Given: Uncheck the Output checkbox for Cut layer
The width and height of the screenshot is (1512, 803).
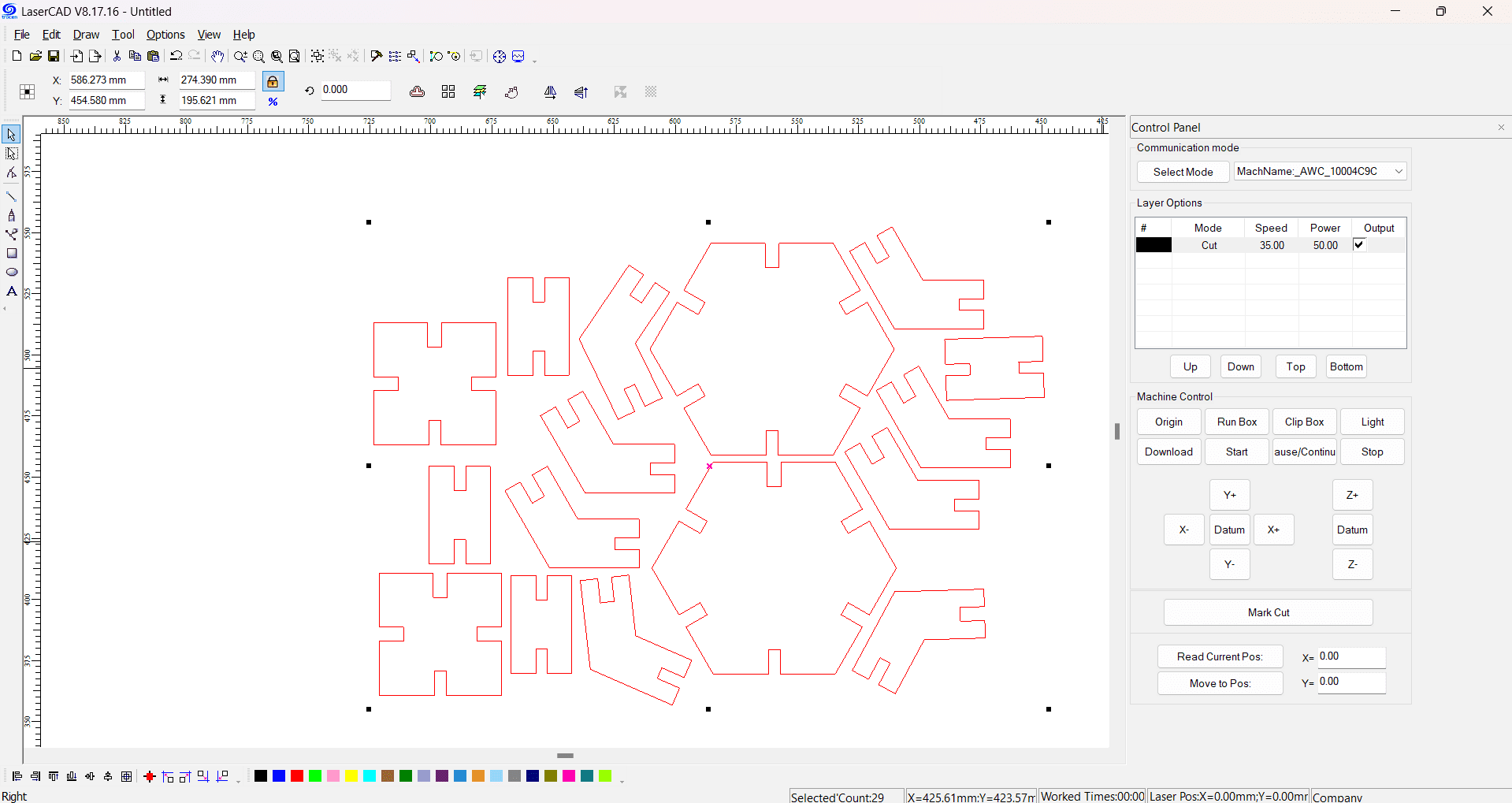Looking at the screenshot, I should [1359, 244].
